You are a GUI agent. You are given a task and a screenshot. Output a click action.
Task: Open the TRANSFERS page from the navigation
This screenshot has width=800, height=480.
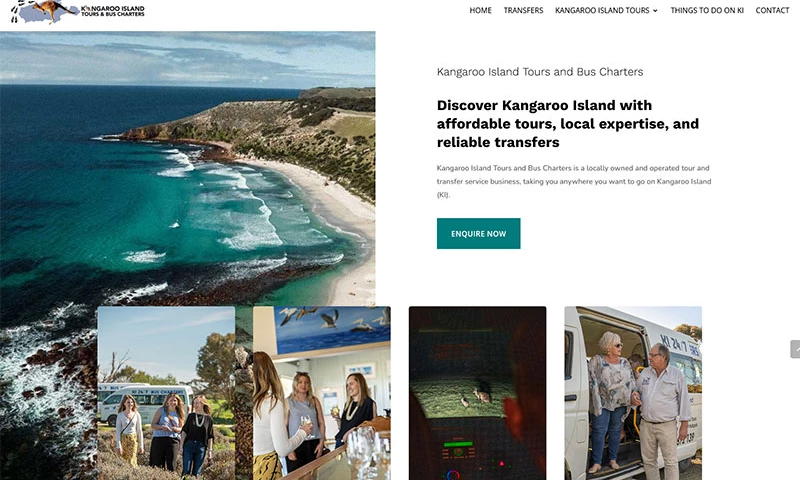tap(523, 10)
